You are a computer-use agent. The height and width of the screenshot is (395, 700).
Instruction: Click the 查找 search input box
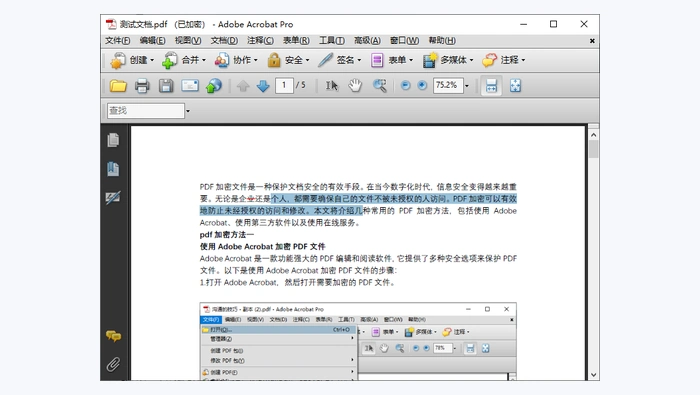(x=146, y=111)
